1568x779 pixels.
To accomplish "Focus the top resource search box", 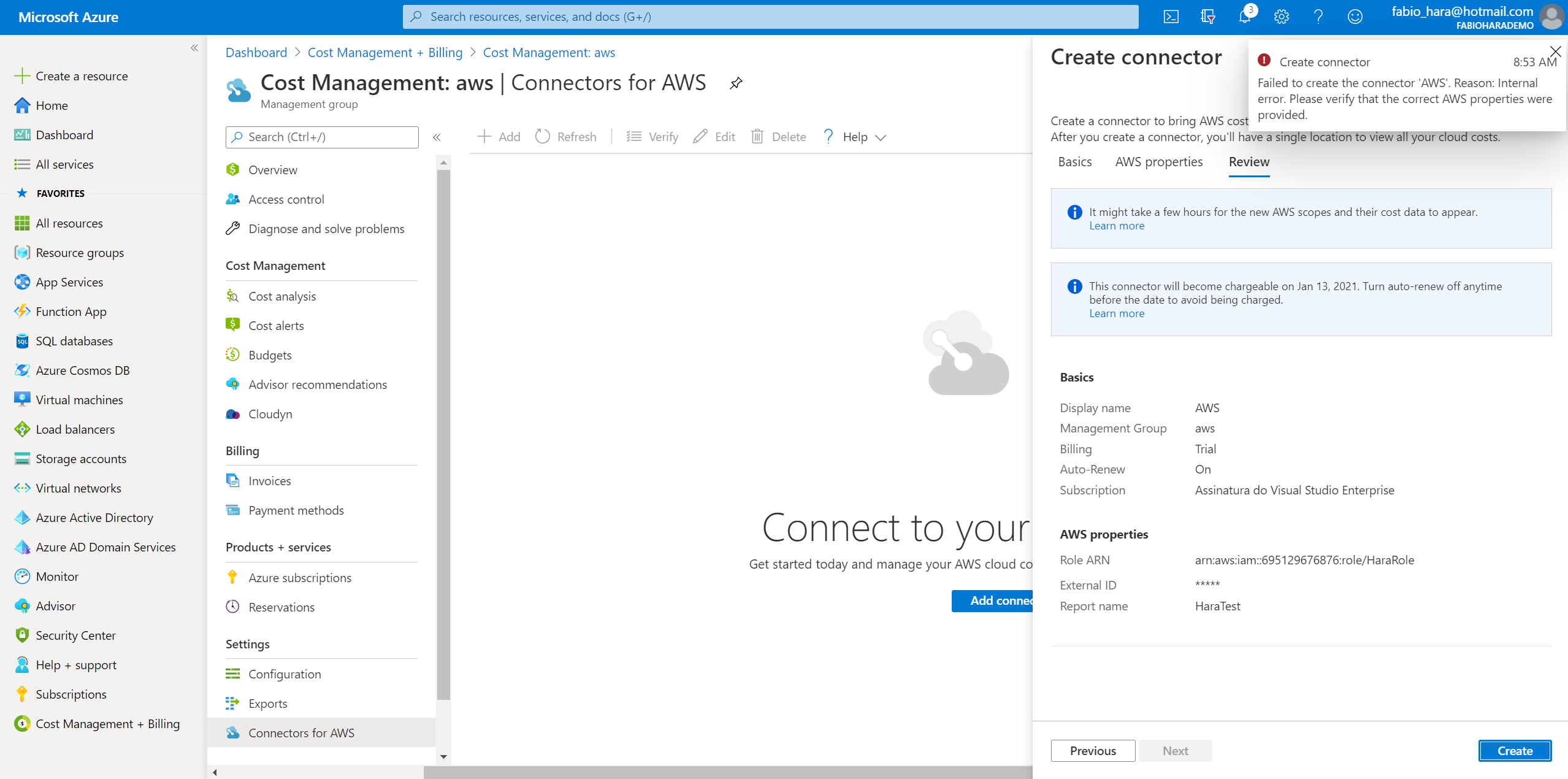I will (x=770, y=17).
